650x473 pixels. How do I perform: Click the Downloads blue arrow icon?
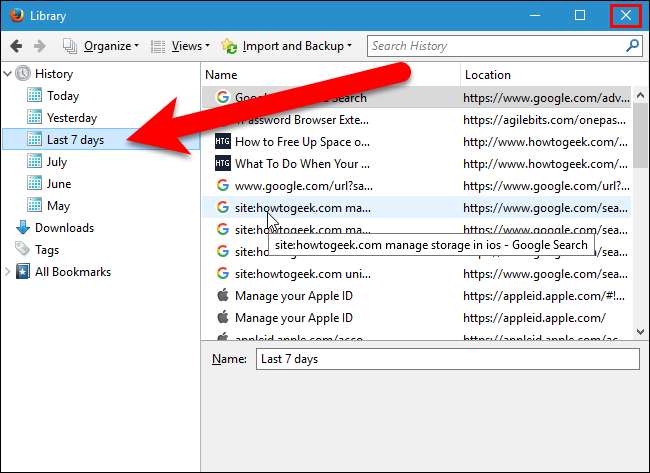tap(23, 228)
